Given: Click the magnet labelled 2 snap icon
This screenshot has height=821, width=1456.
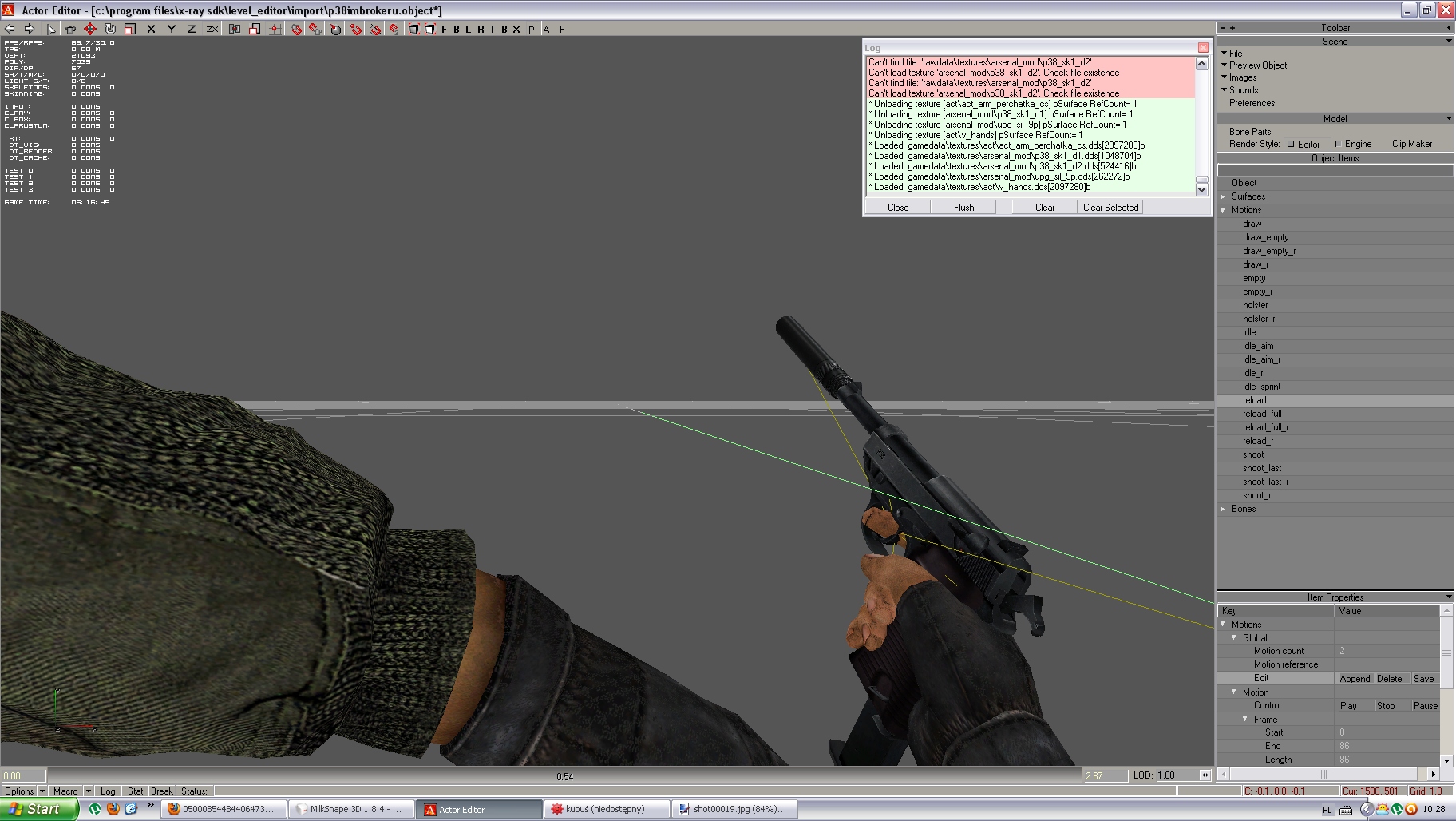Looking at the screenshot, I should click(394, 29).
